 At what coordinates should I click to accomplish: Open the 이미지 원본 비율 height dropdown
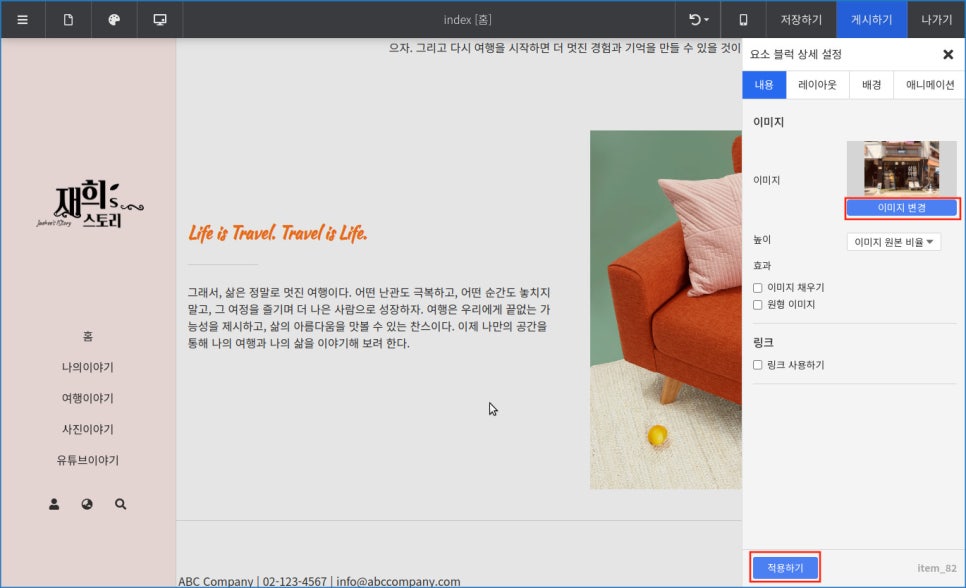click(x=893, y=242)
